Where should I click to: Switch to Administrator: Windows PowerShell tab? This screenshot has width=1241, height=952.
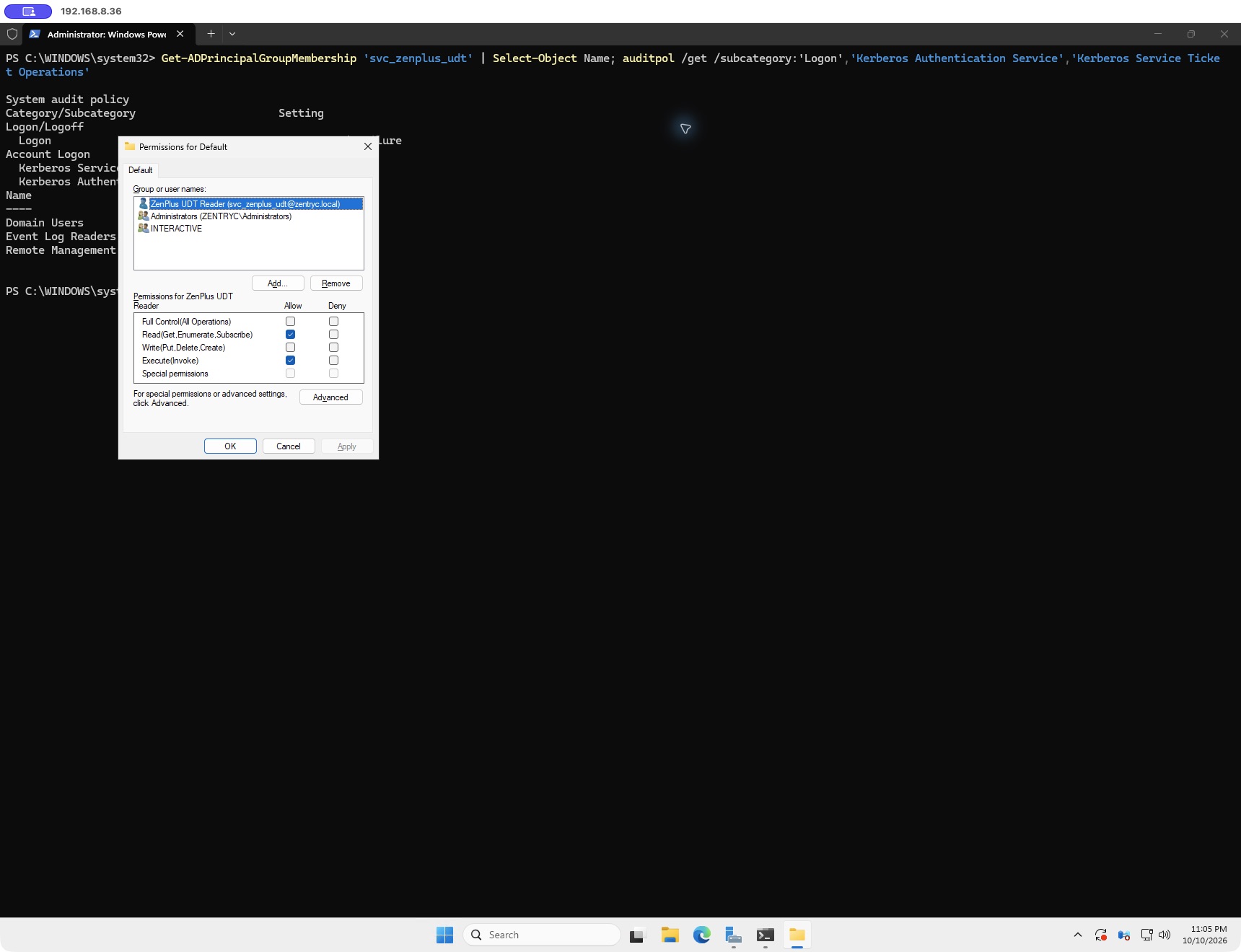coord(107,34)
